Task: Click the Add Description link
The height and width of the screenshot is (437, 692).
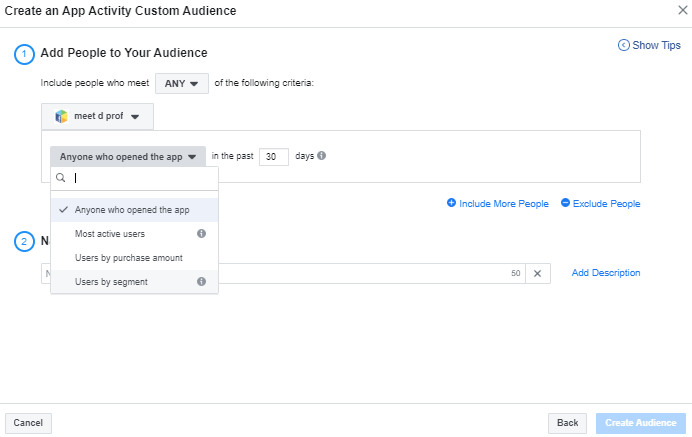Action: 606,273
